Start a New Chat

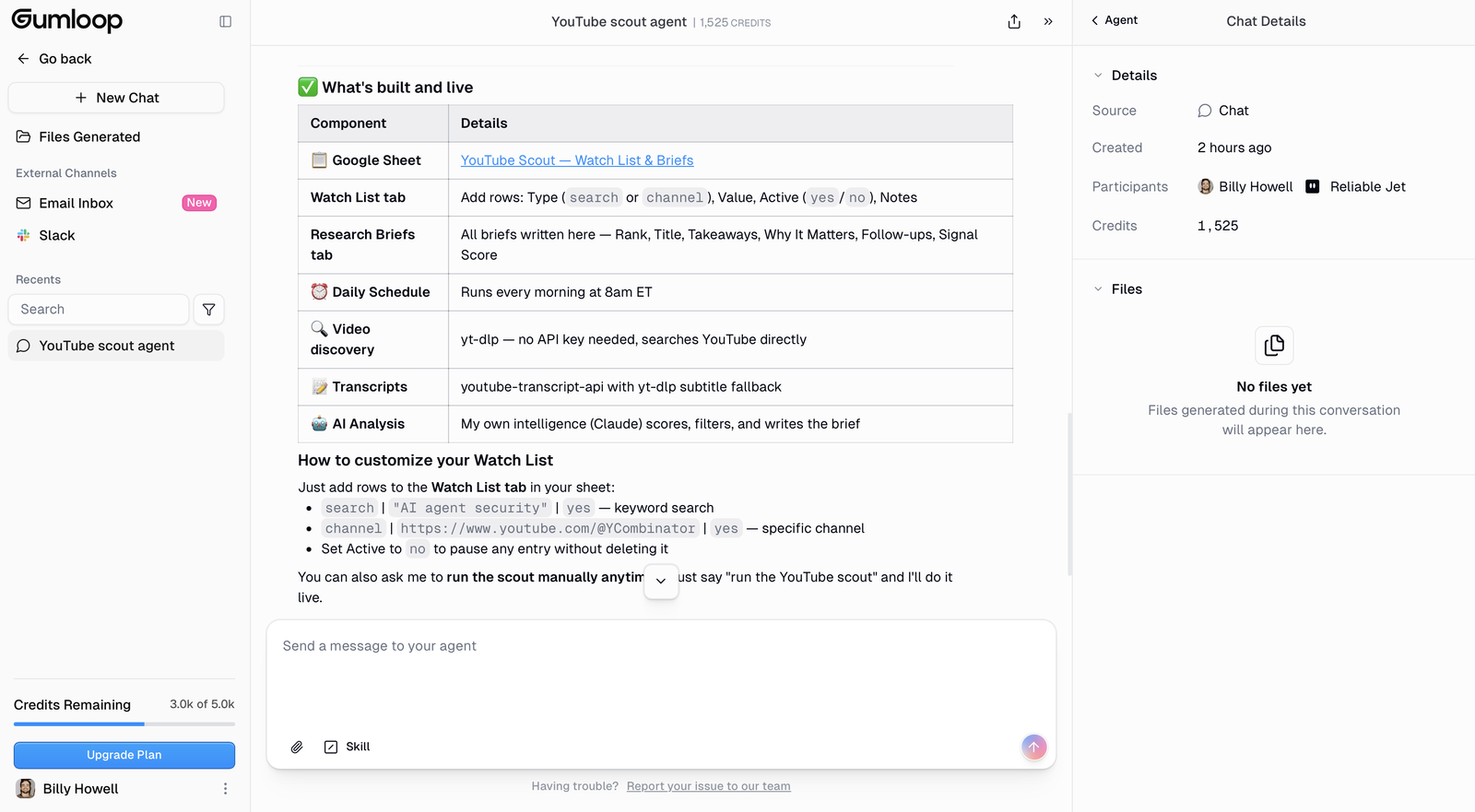pos(116,98)
